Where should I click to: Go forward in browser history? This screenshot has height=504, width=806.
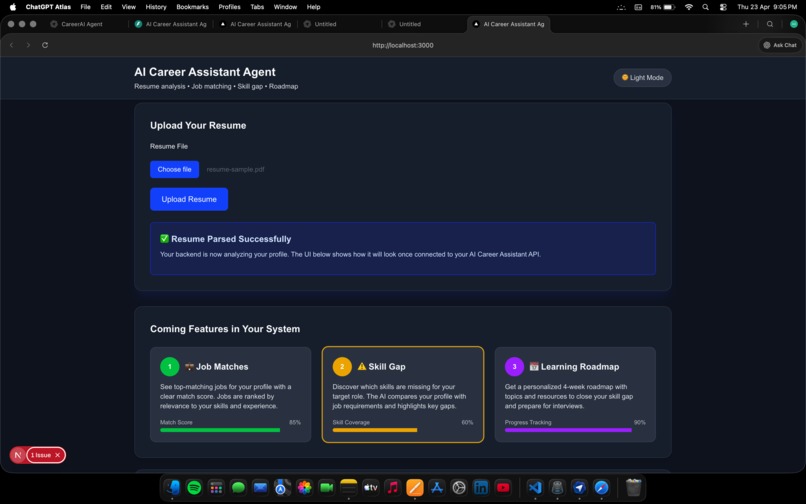(x=28, y=45)
